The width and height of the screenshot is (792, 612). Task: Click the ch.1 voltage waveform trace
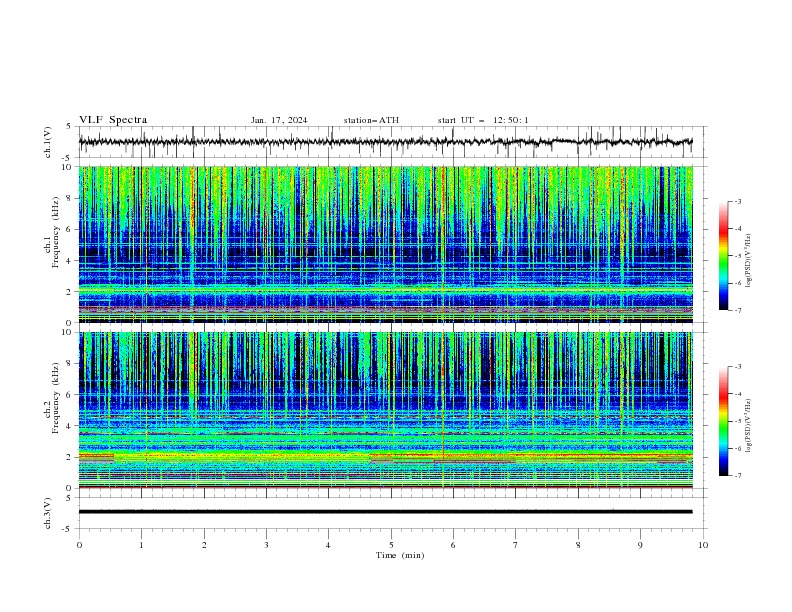(x=385, y=142)
